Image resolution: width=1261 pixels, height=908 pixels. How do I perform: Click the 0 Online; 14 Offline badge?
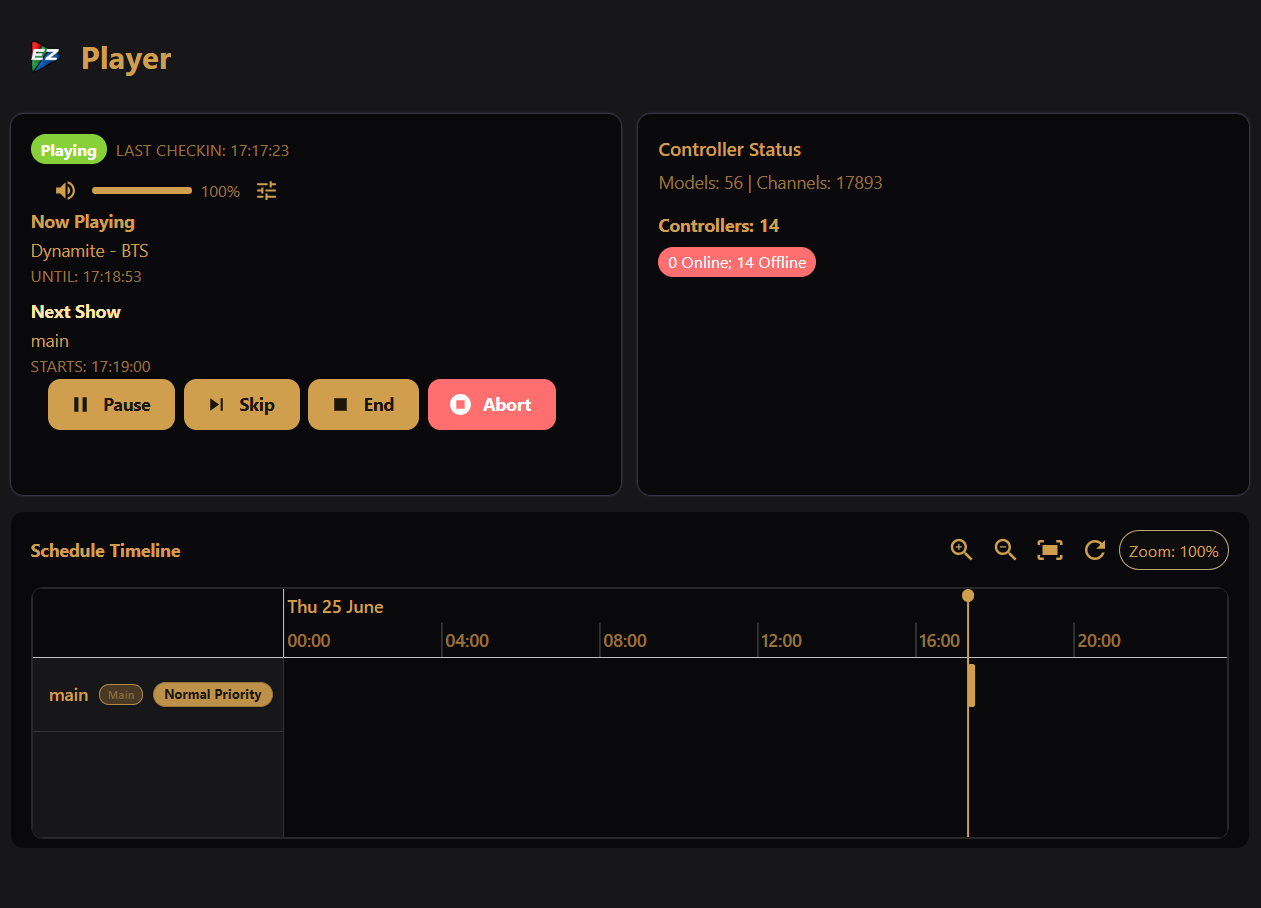pos(737,262)
